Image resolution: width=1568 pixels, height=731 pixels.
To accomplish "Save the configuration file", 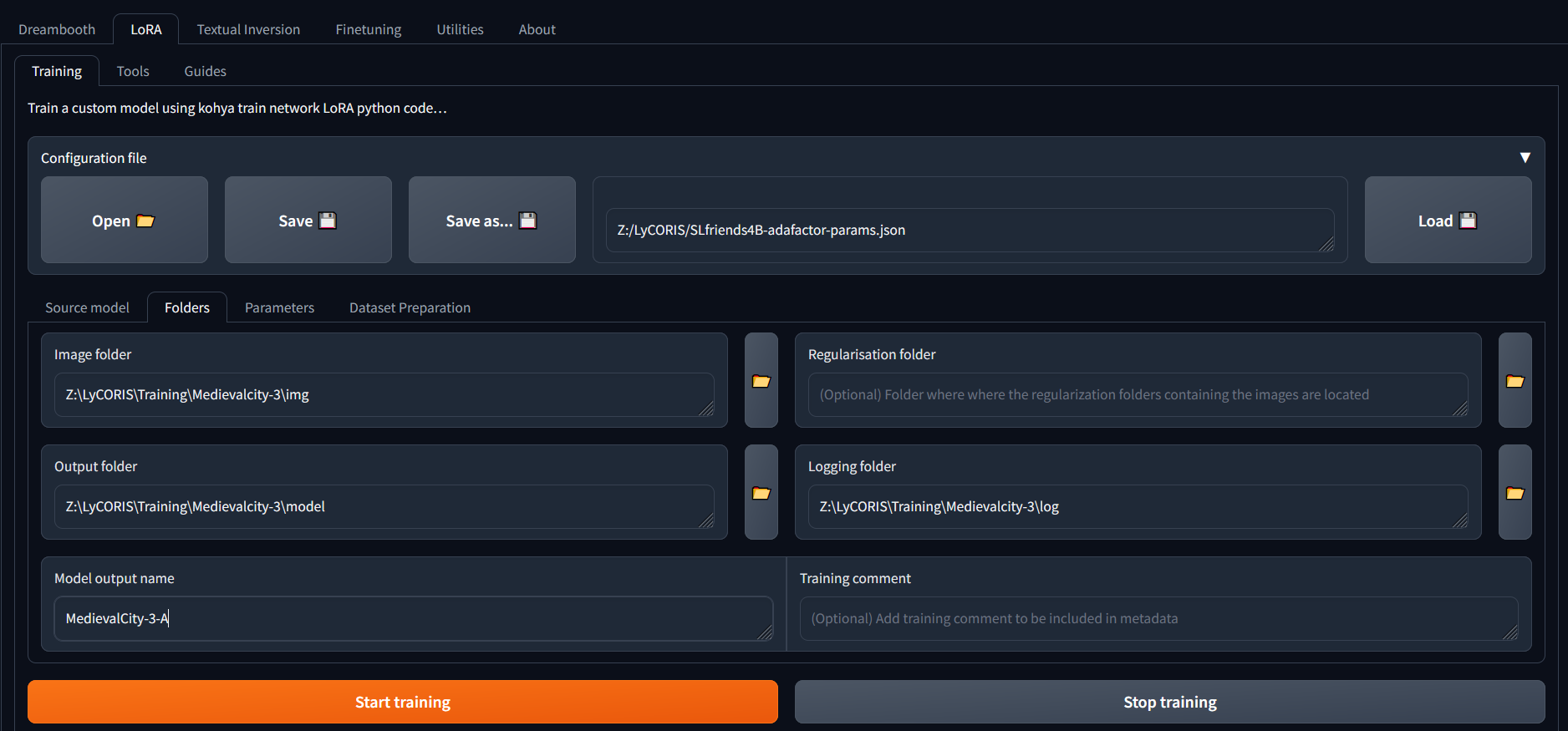I will (x=308, y=221).
